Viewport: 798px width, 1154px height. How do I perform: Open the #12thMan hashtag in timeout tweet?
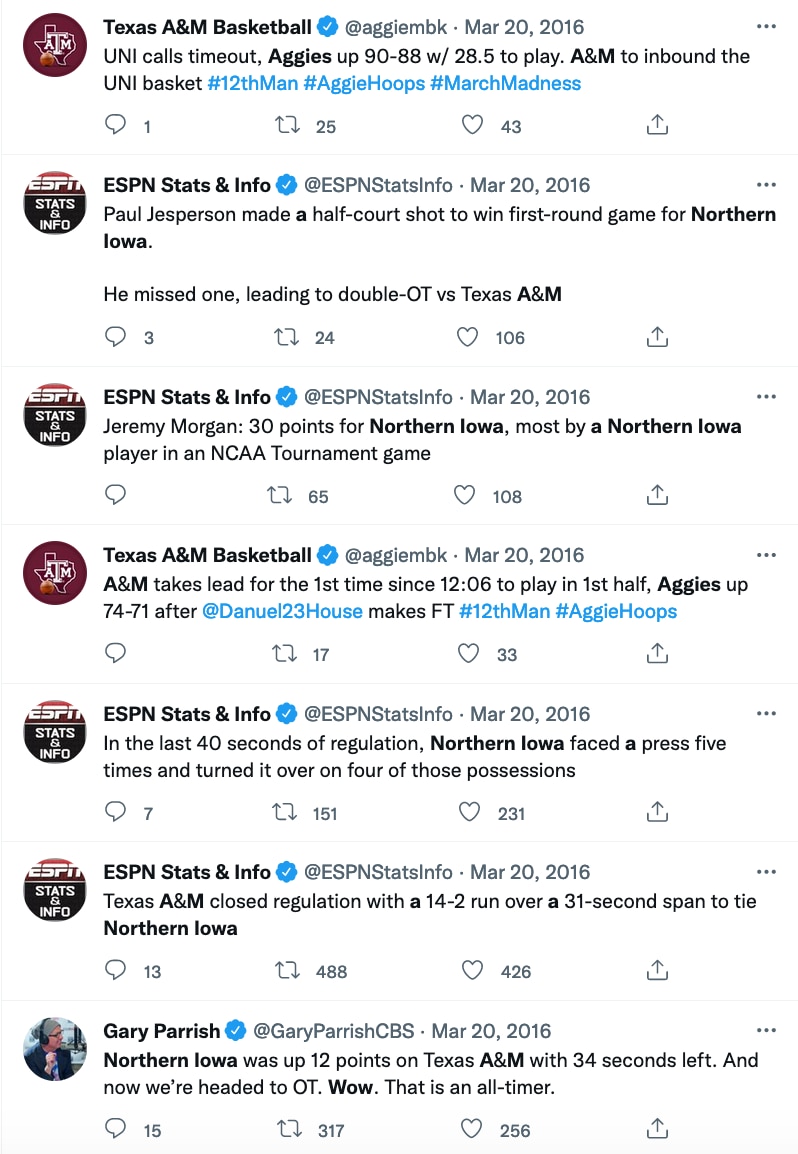click(x=253, y=83)
